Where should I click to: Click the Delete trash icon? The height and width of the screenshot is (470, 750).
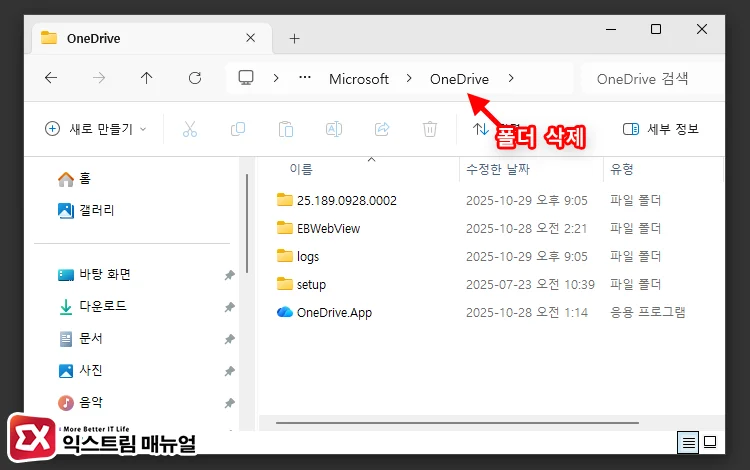(x=430, y=129)
